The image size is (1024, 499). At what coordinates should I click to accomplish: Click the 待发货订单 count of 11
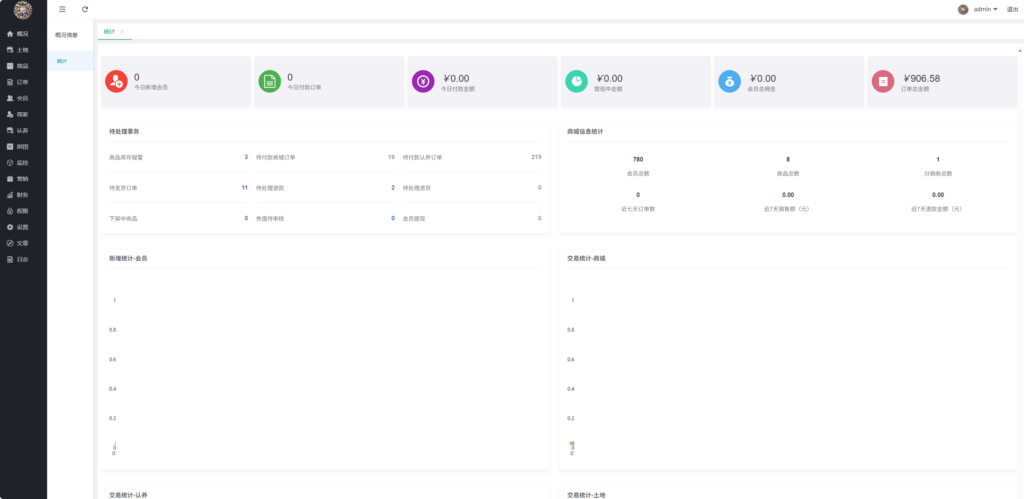click(x=244, y=187)
